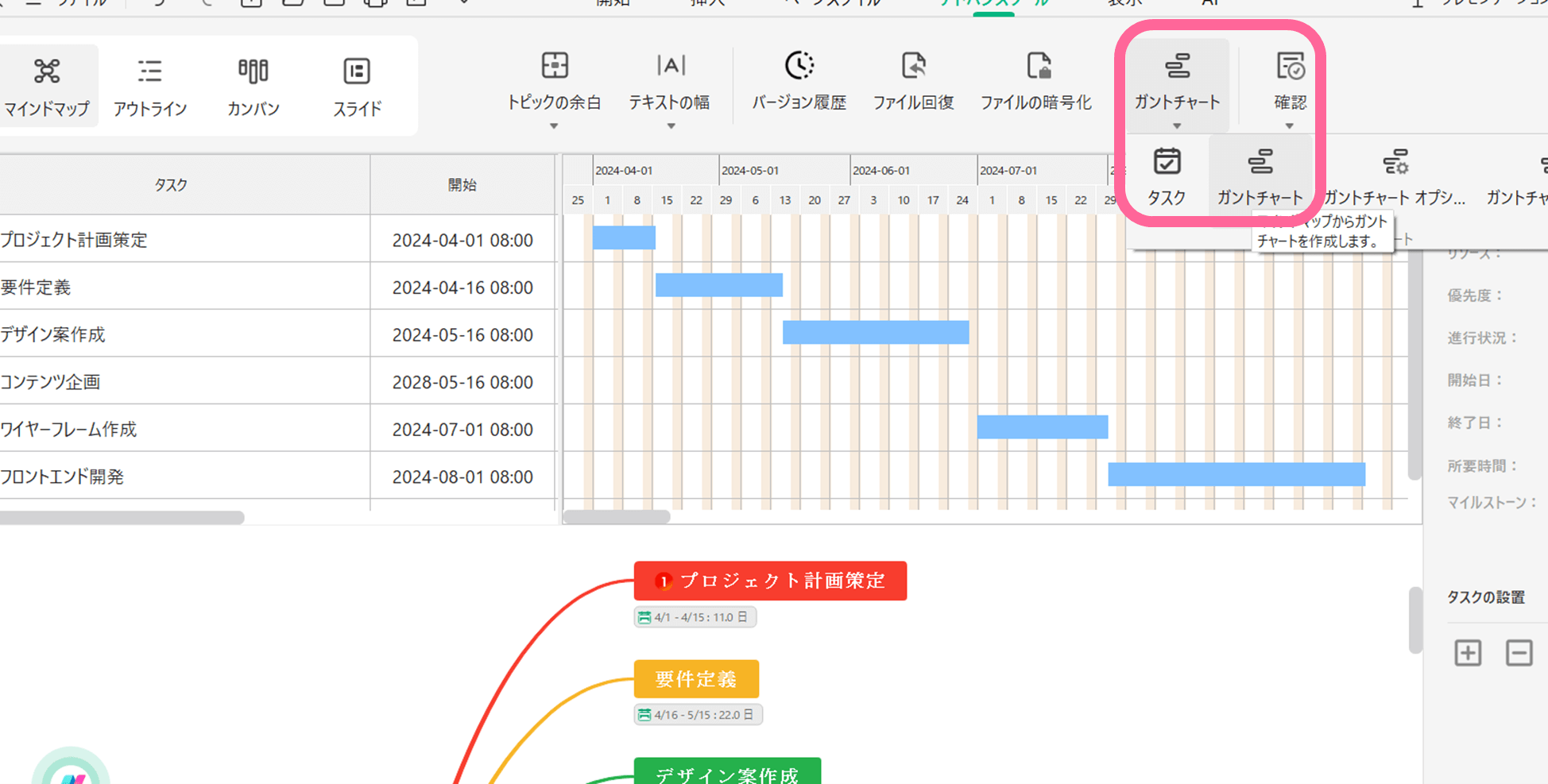Viewport: 1548px width, 784px height.
Task: Select the プロジェクト計画策定 table row
Action: (277, 239)
